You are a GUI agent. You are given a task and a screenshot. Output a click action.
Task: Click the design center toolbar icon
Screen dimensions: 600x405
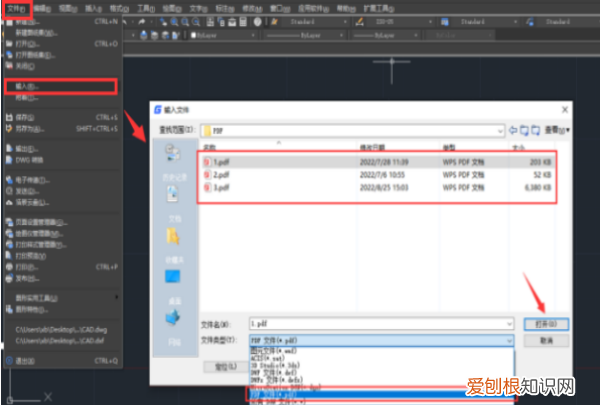click(221, 22)
